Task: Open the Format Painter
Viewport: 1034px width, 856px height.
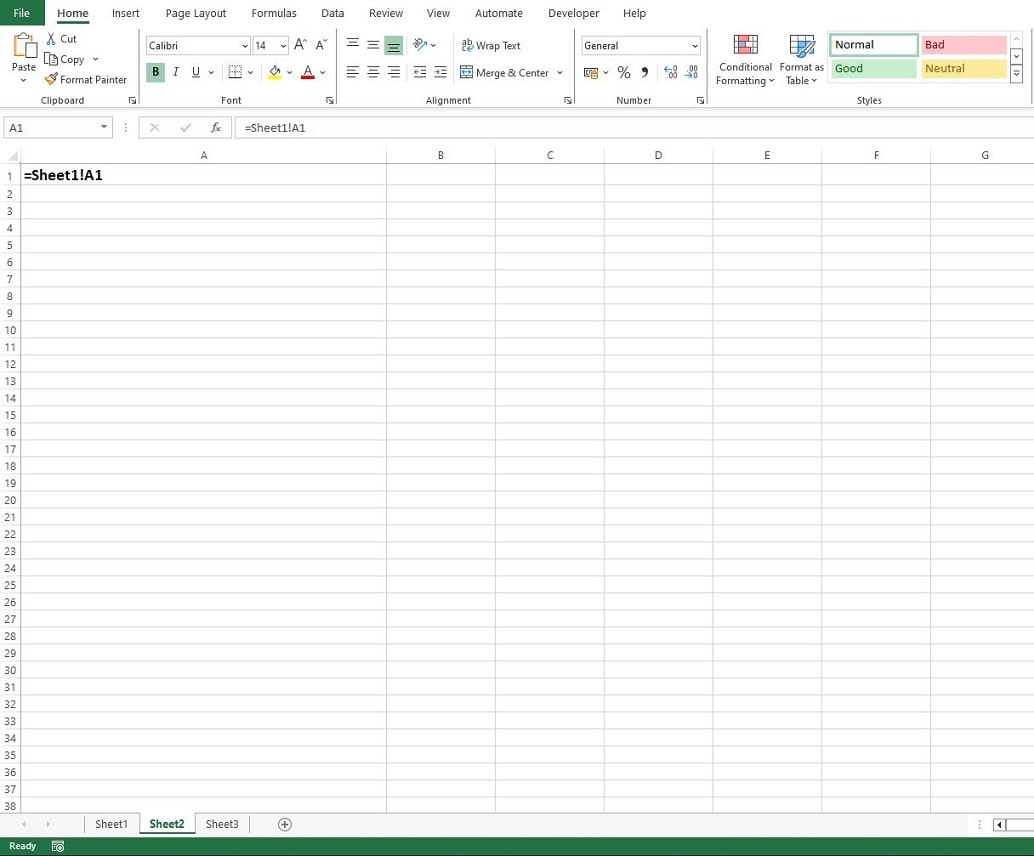Action: pyautogui.click(x=85, y=79)
